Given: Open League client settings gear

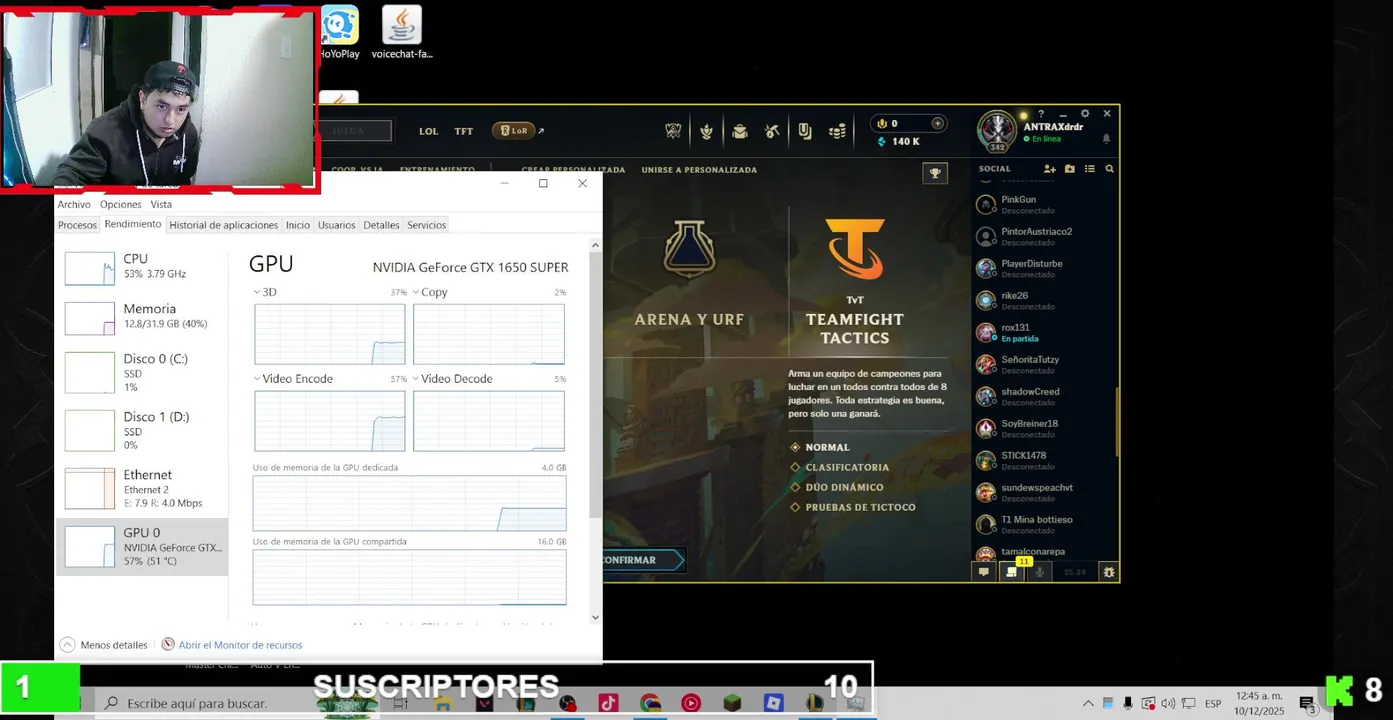Looking at the screenshot, I should coord(1085,114).
